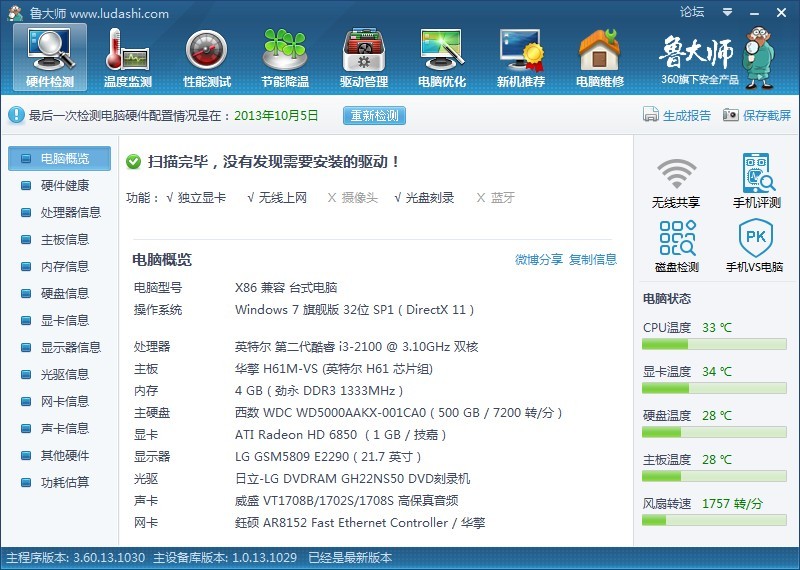Select the 节能降温 energy saving clover icon
This screenshot has width=800, height=570.
[x=285, y=56]
